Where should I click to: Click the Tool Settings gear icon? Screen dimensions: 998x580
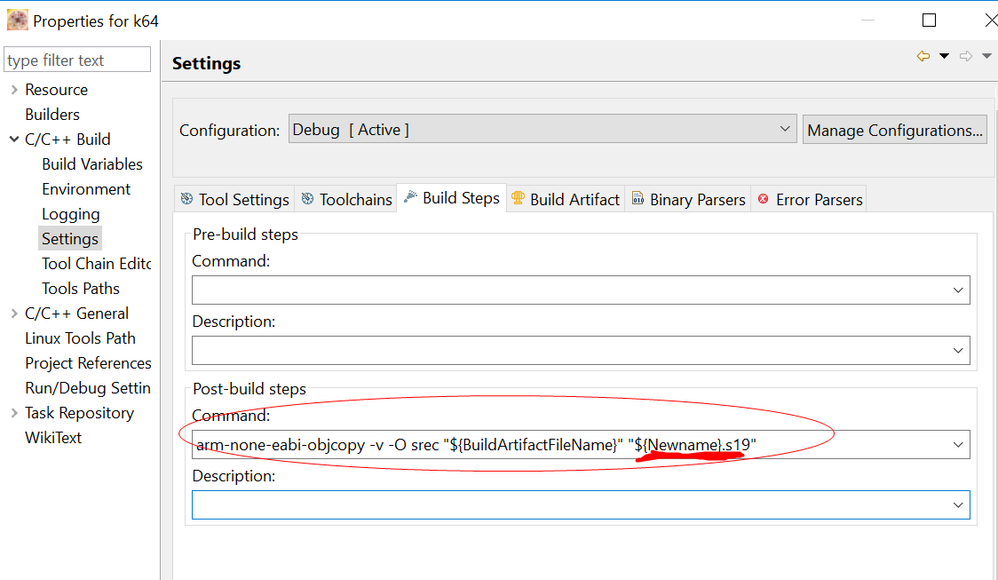186,199
